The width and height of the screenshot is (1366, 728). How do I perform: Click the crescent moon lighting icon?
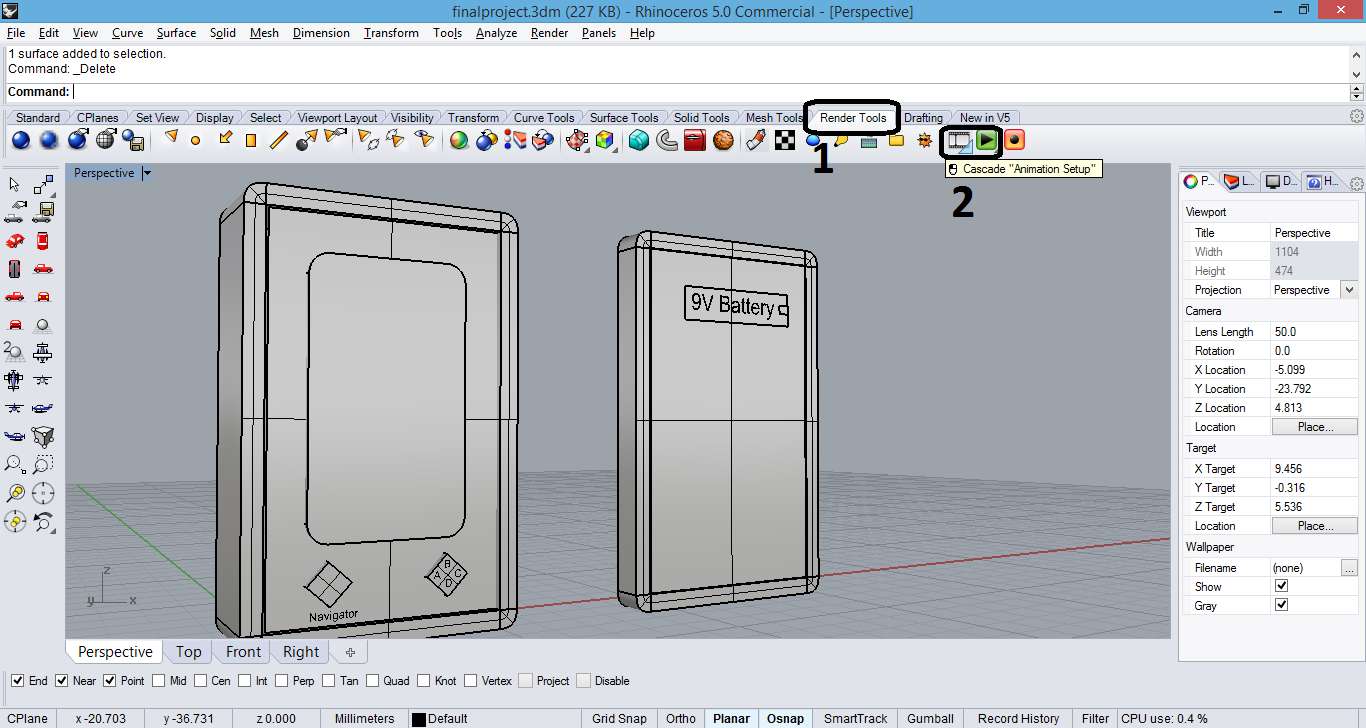point(667,141)
